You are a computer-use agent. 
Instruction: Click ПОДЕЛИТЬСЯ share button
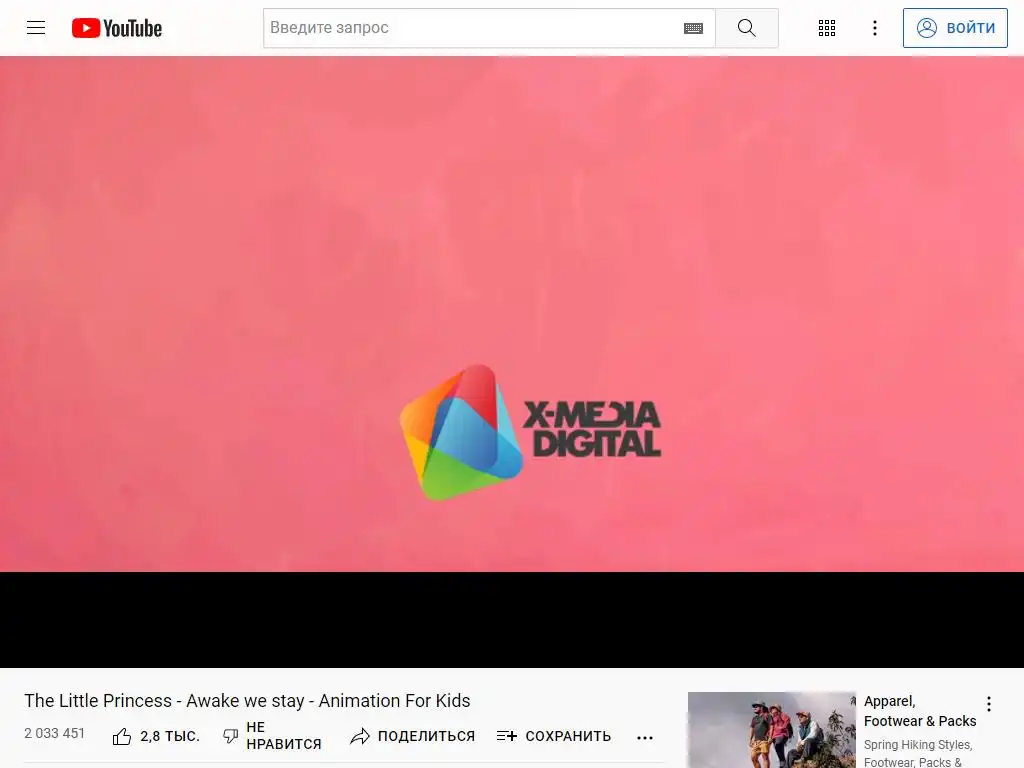413,736
